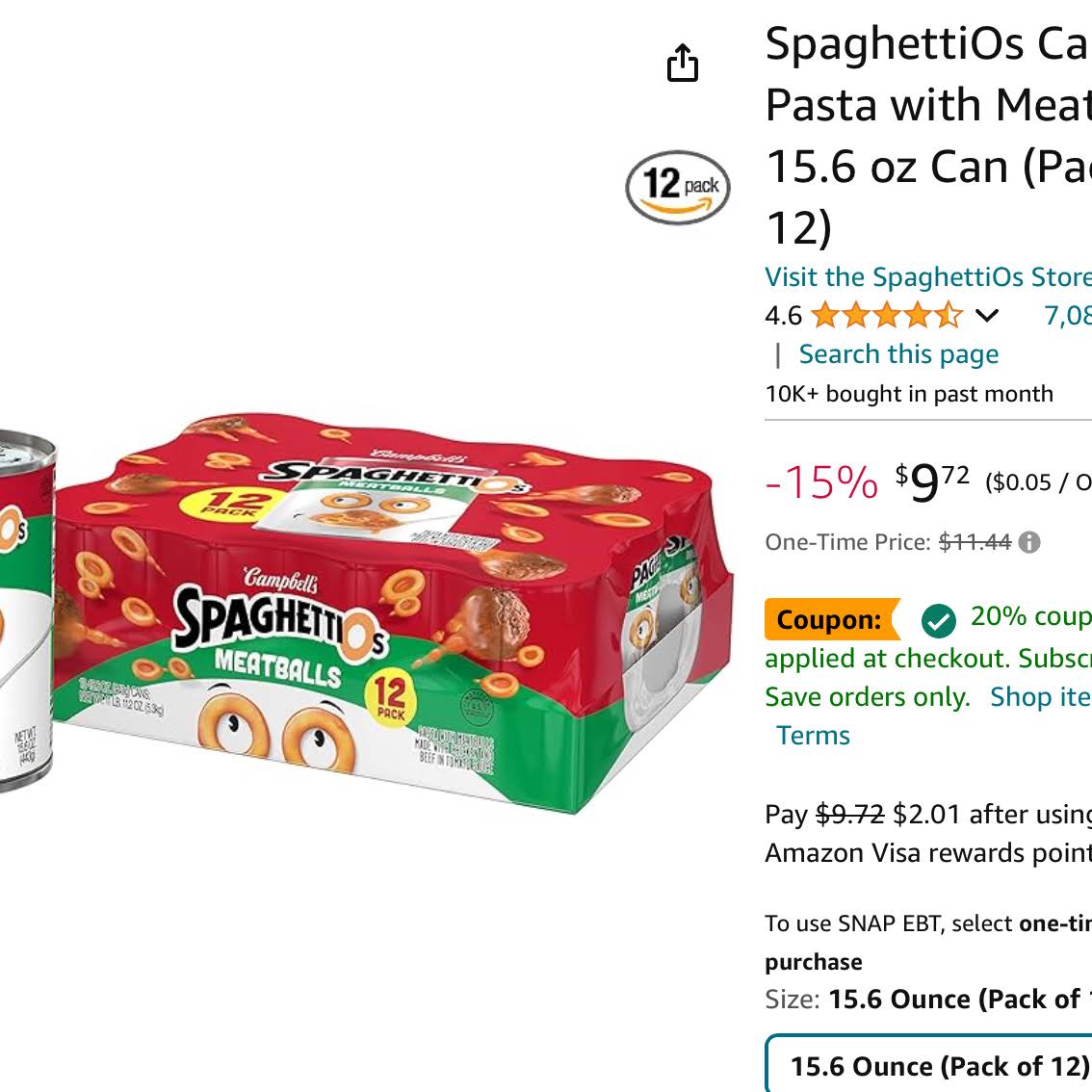Click the star rating icons

(x=887, y=316)
